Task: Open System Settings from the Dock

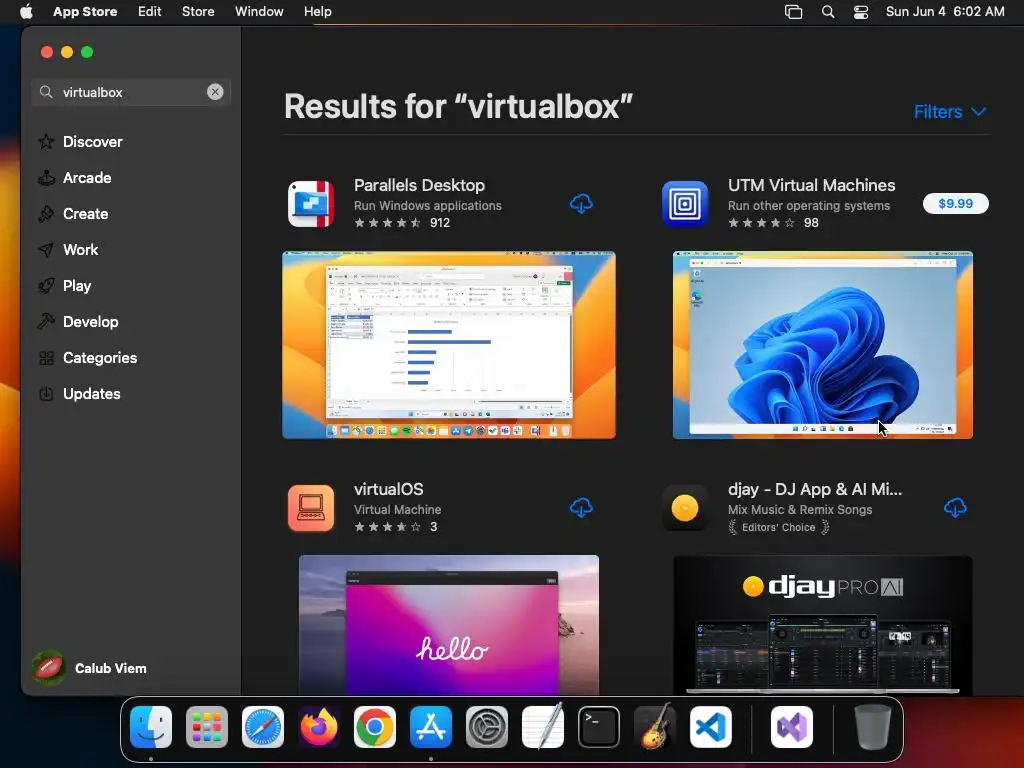Action: pos(487,727)
